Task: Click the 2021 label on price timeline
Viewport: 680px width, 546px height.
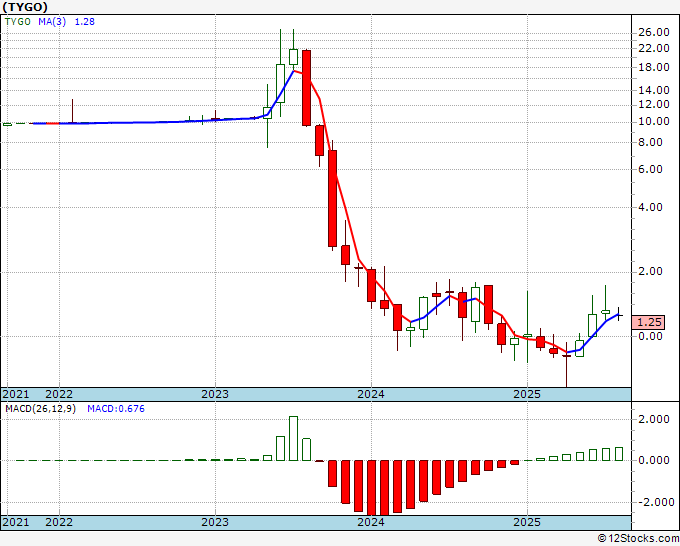Action: pyautogui.click(x=16, y=394)
